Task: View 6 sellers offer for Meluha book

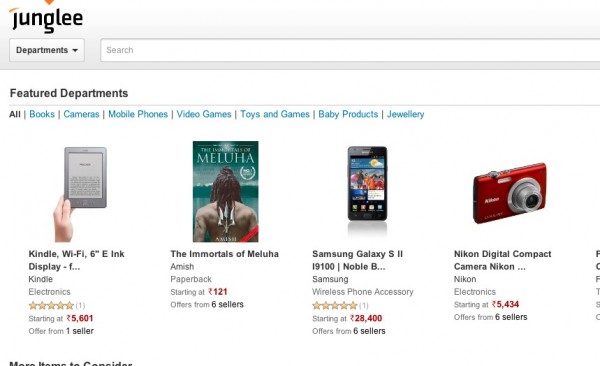Action: click(x=227, y=304)
